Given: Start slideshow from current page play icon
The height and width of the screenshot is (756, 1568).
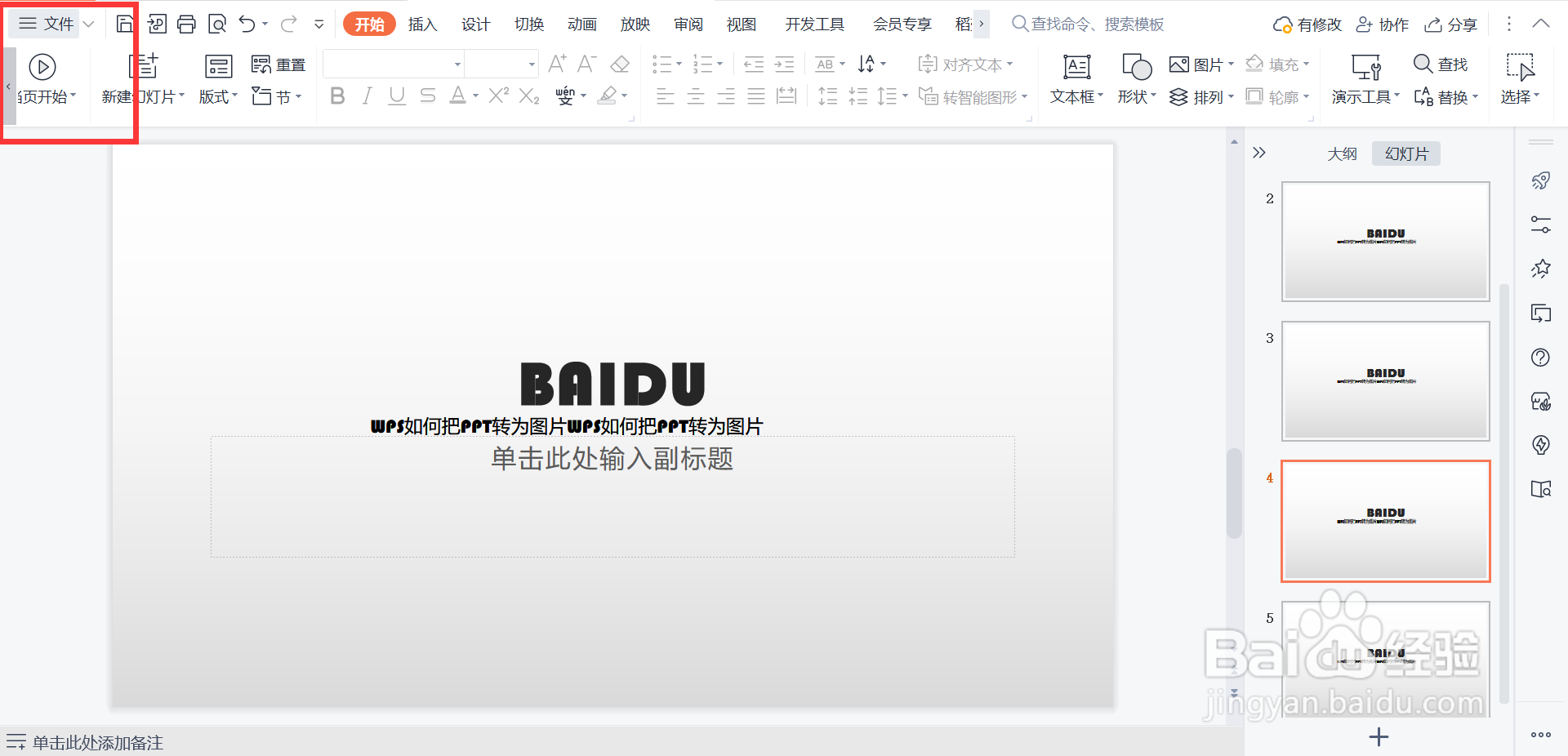Looking at the screenshot, I should [x=42, y=66].
